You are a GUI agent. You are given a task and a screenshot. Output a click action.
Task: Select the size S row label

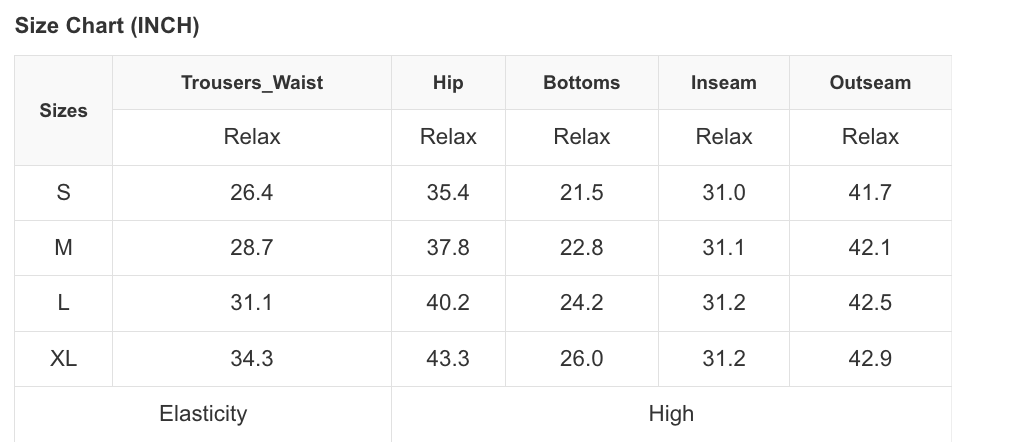tap(63, 193)
